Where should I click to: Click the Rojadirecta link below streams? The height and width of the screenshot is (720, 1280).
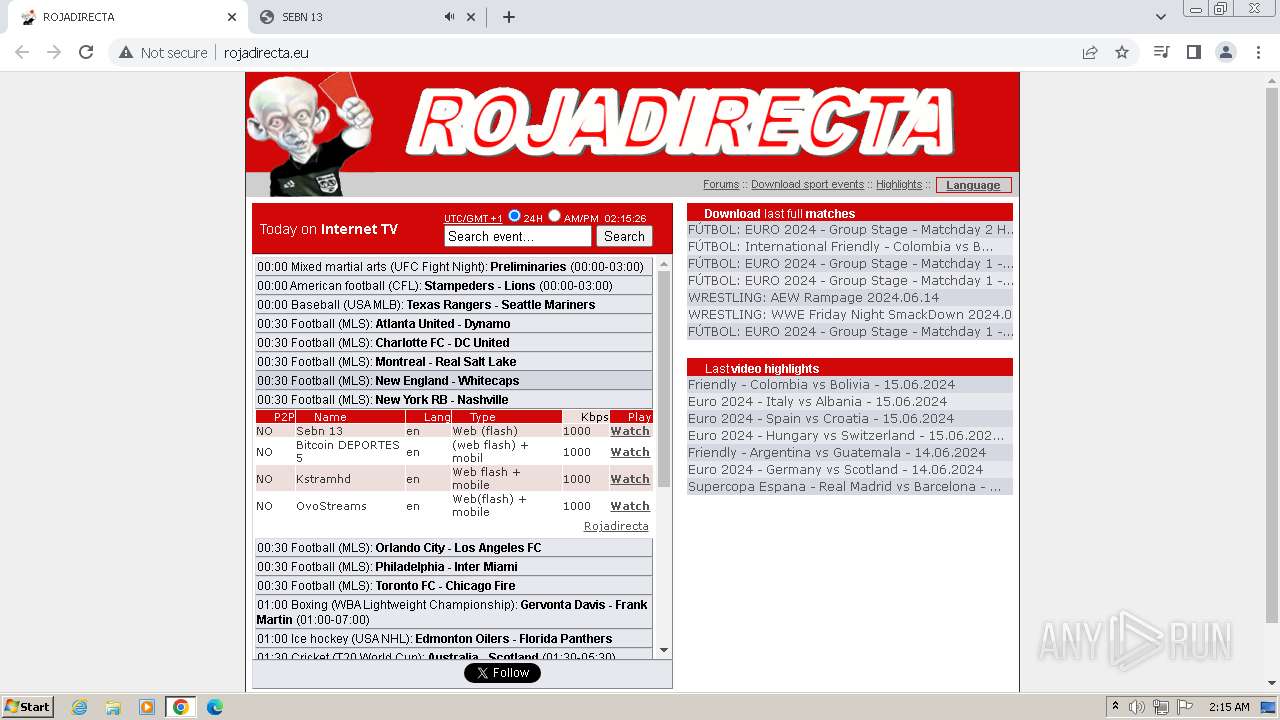[616, 526]
